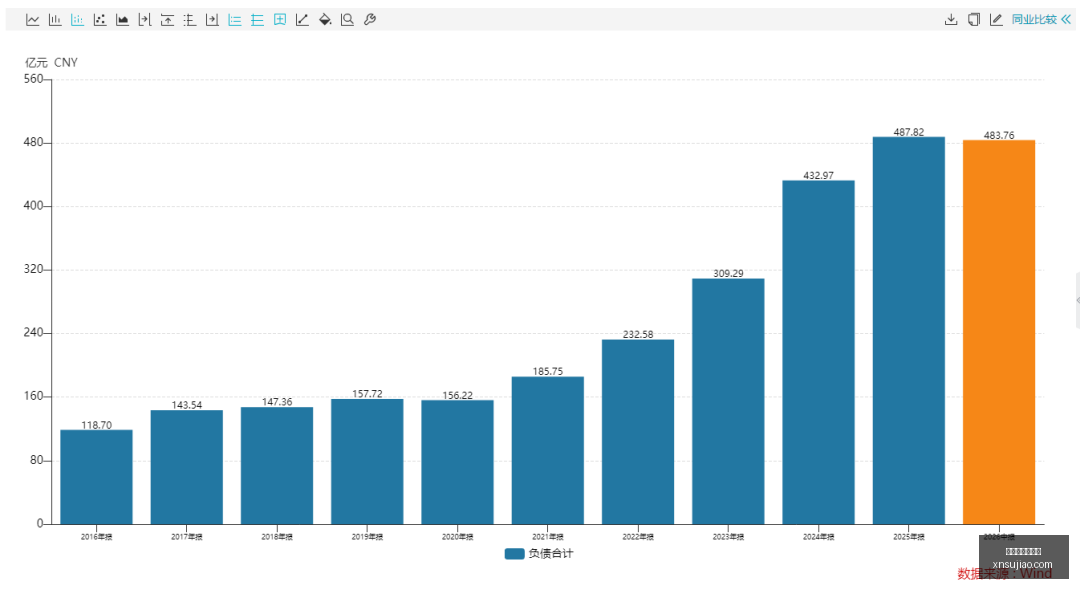Click the 2017年报 bar labeled 143.54
This screenshot has width=1080, height=590.
coord(187,467)
